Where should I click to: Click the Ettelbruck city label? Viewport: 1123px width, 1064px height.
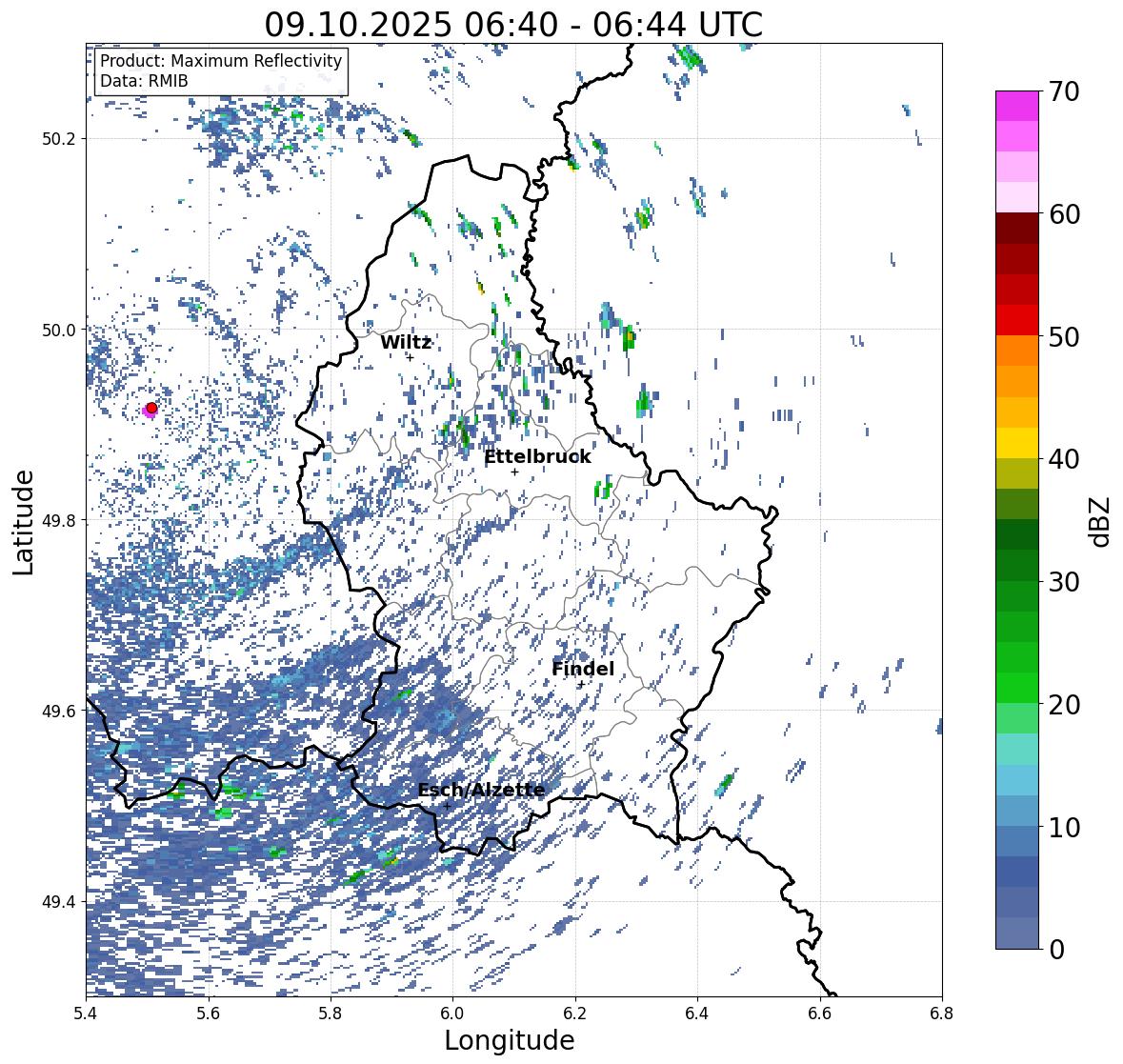pyautogui.click(x=538, y=457)
